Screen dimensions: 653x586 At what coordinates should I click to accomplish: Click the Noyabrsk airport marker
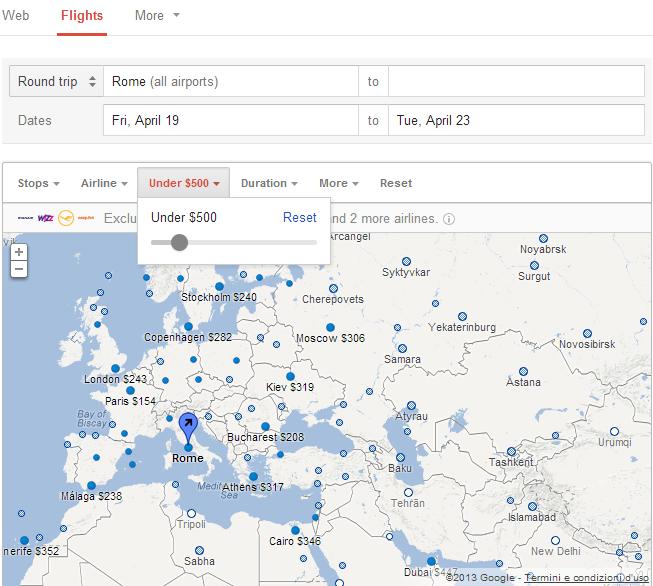point(543,239)
